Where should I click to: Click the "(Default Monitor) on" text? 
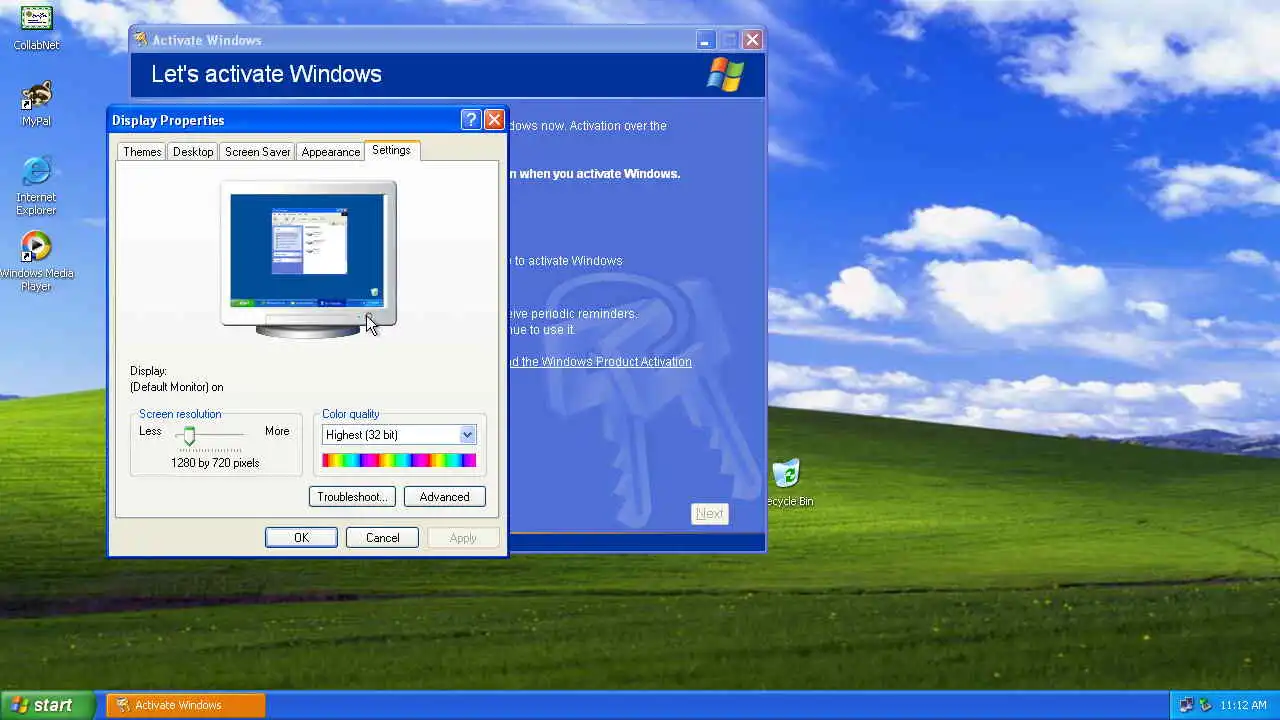[x=177, y=387]
